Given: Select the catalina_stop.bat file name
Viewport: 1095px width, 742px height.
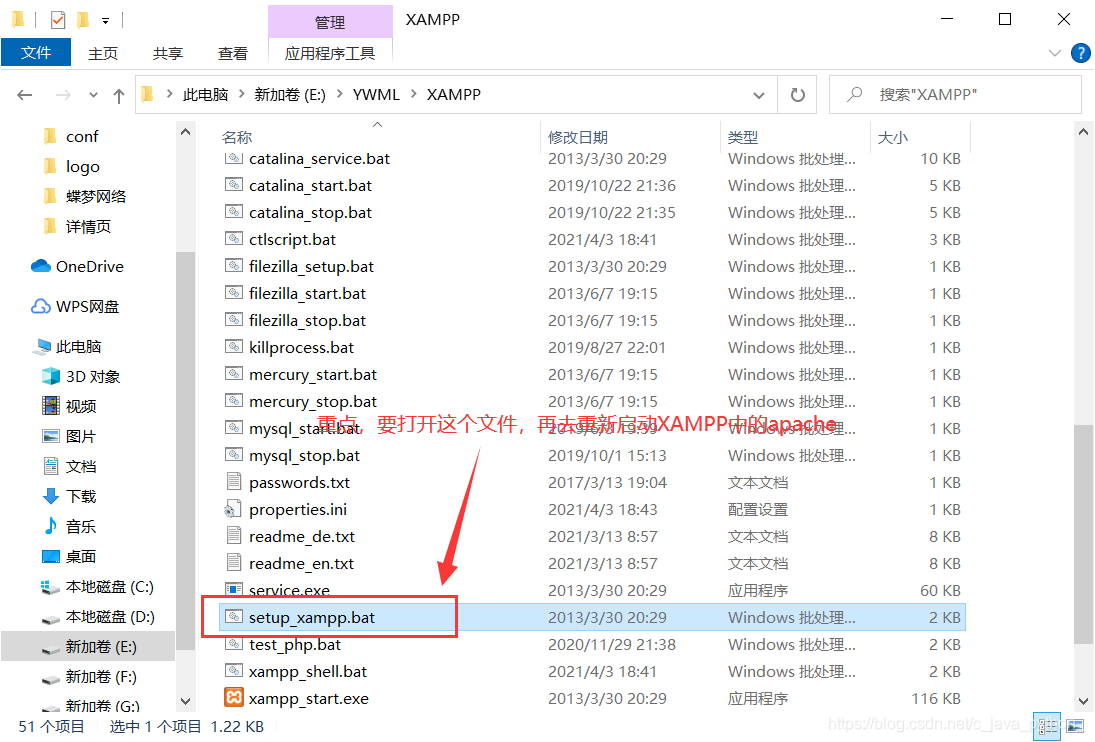Looking at the screenshot, I should [x=310, y=212].
